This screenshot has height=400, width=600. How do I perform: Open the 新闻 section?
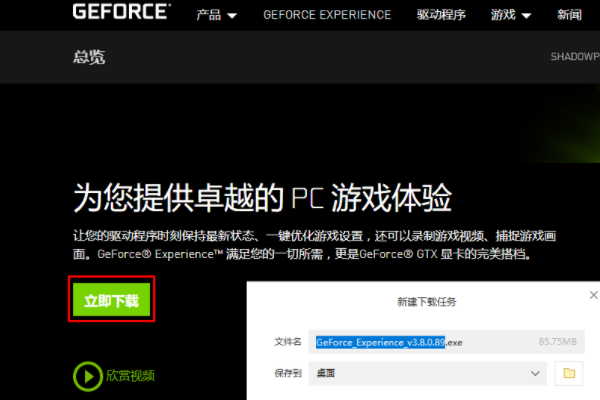click(569, 15)
